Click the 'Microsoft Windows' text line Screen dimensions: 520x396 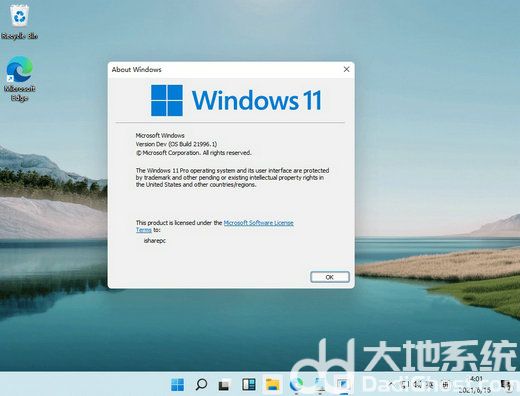pos(160,135)
